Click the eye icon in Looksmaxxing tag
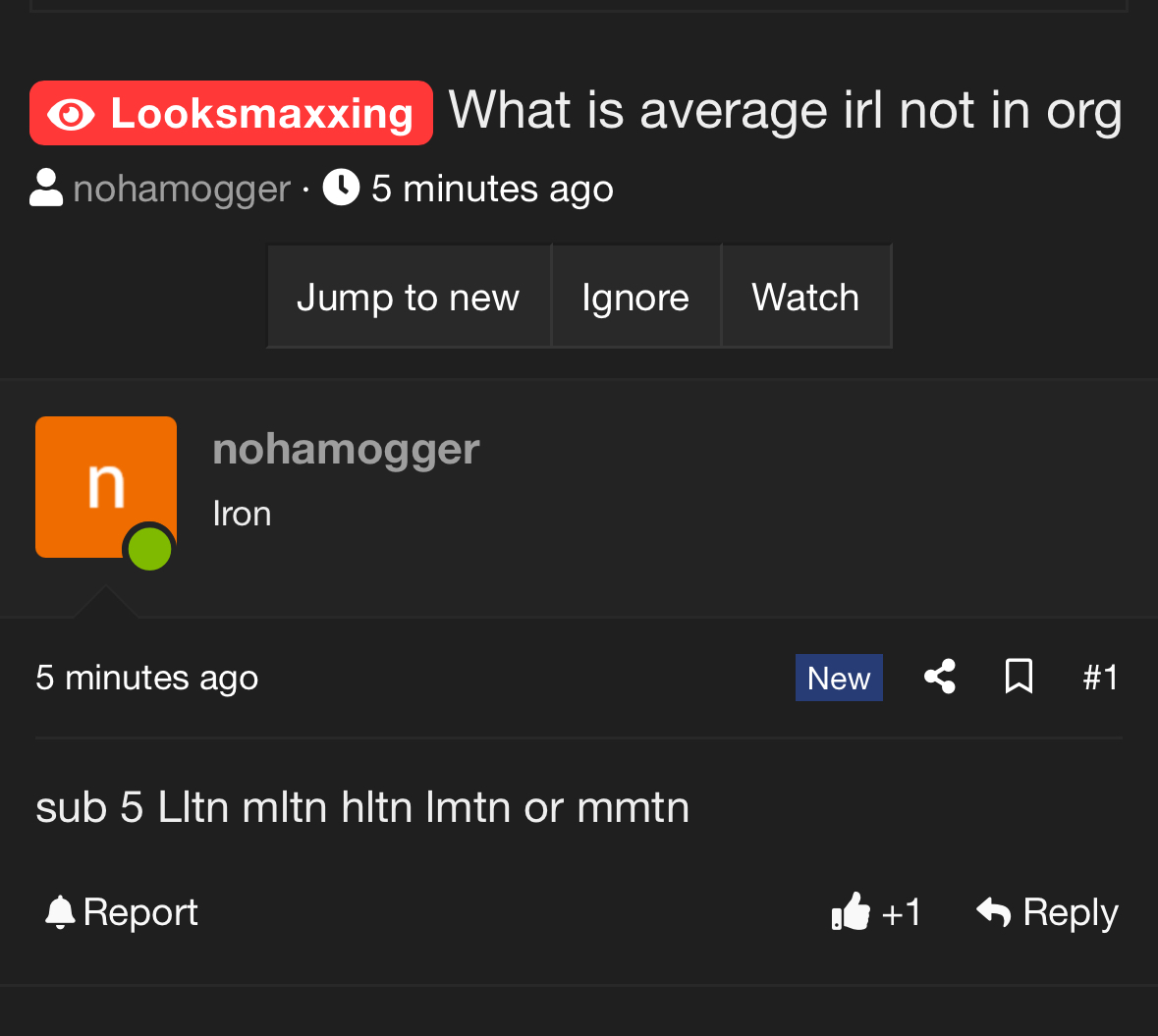Viewport: 1158px width, 1036px height. 71,115
